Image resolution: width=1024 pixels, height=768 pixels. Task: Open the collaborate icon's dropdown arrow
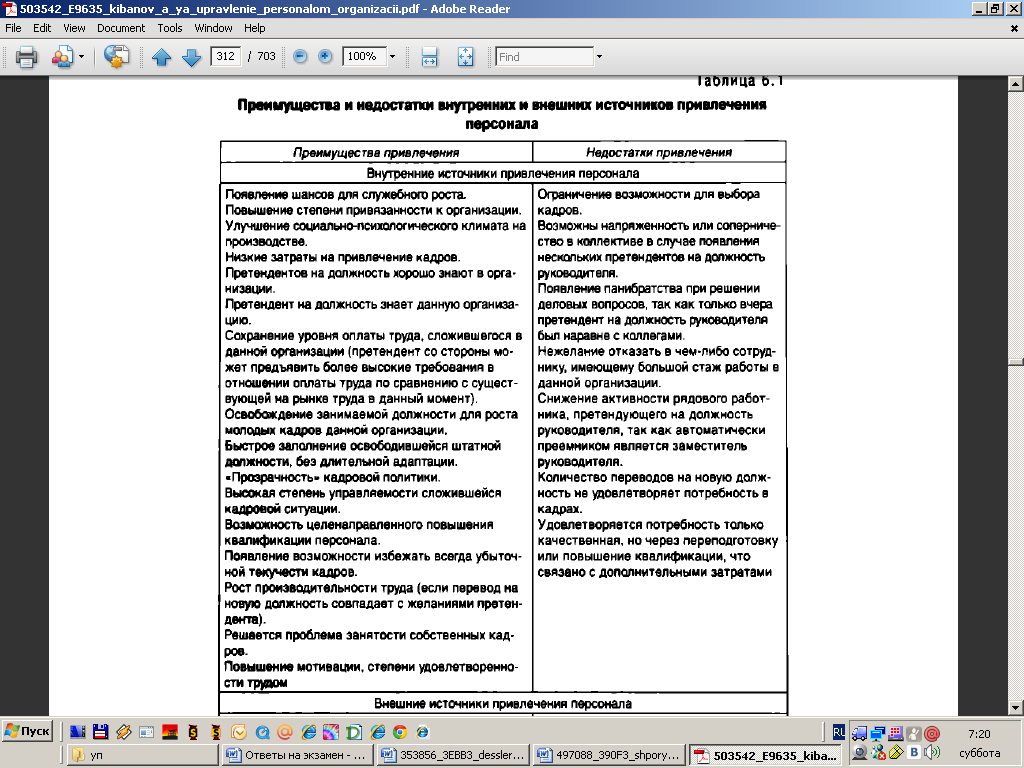pyautogui.click(x=82, y=57)
